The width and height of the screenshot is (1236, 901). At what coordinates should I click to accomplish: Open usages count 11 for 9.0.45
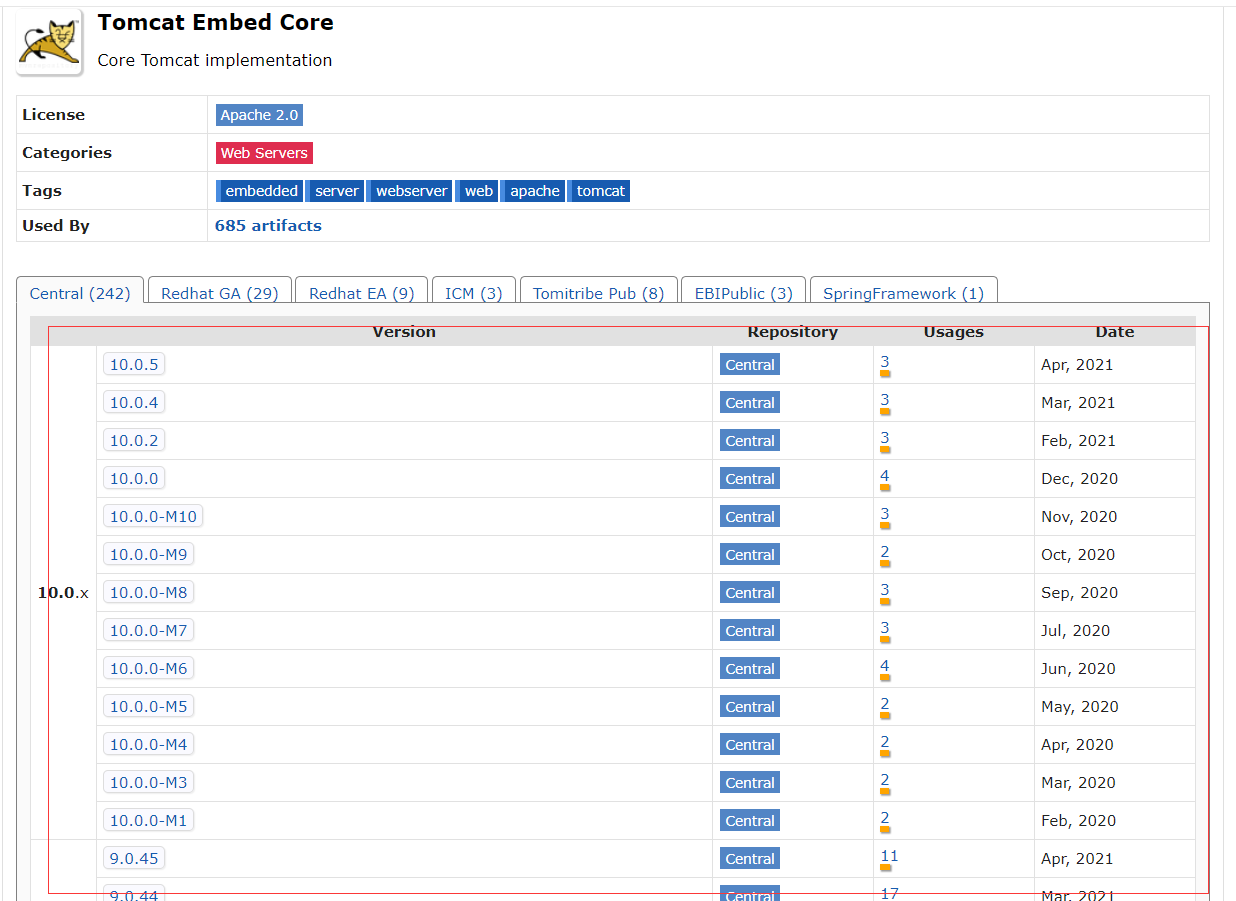pos(889,856)
